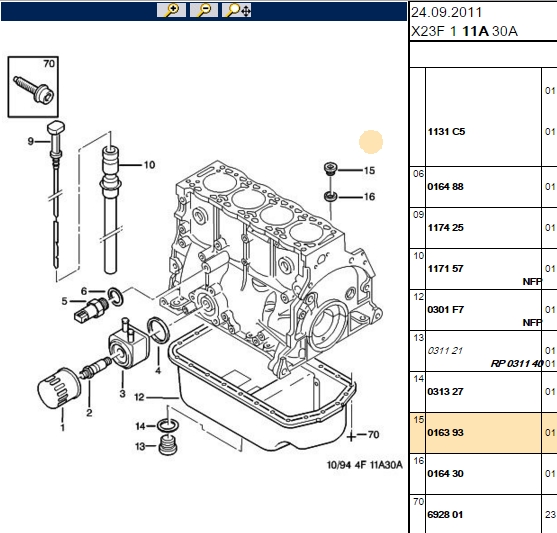Select table row reference 13
Screen dimensions: 557x533
418,338
